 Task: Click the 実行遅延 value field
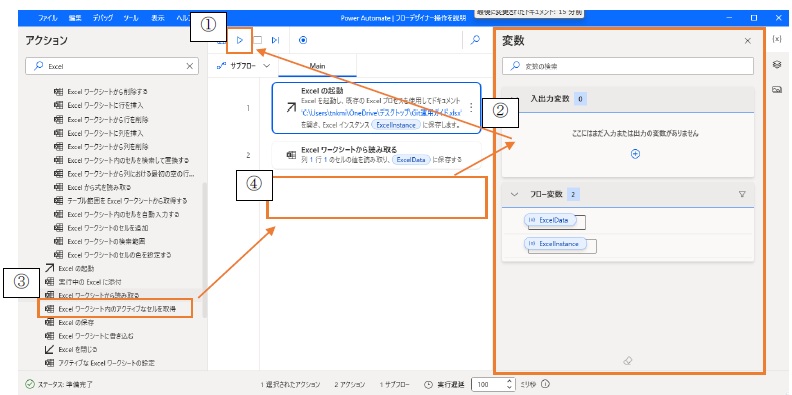point(493,384)
